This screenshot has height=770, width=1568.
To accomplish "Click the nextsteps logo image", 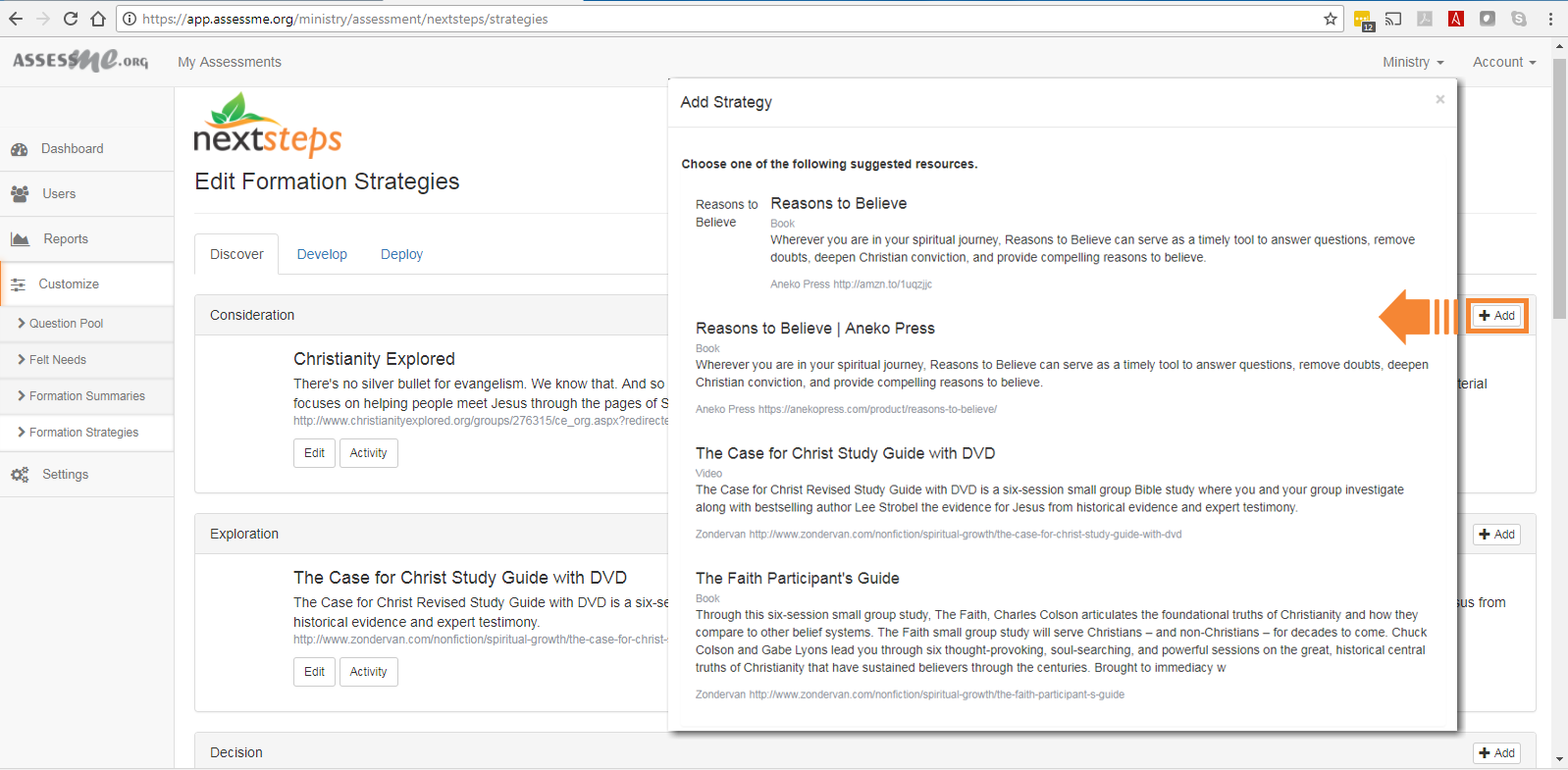I will click(x=268, y=125).
